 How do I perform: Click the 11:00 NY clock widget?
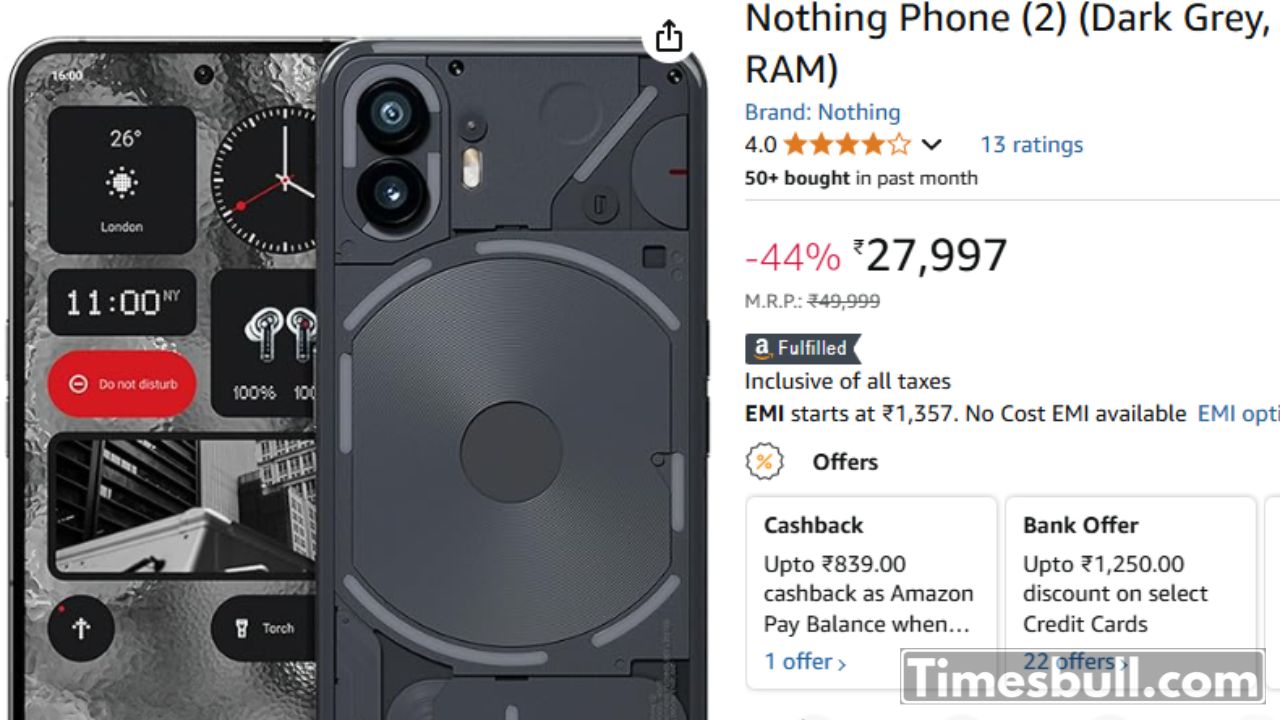coord(122,302)
